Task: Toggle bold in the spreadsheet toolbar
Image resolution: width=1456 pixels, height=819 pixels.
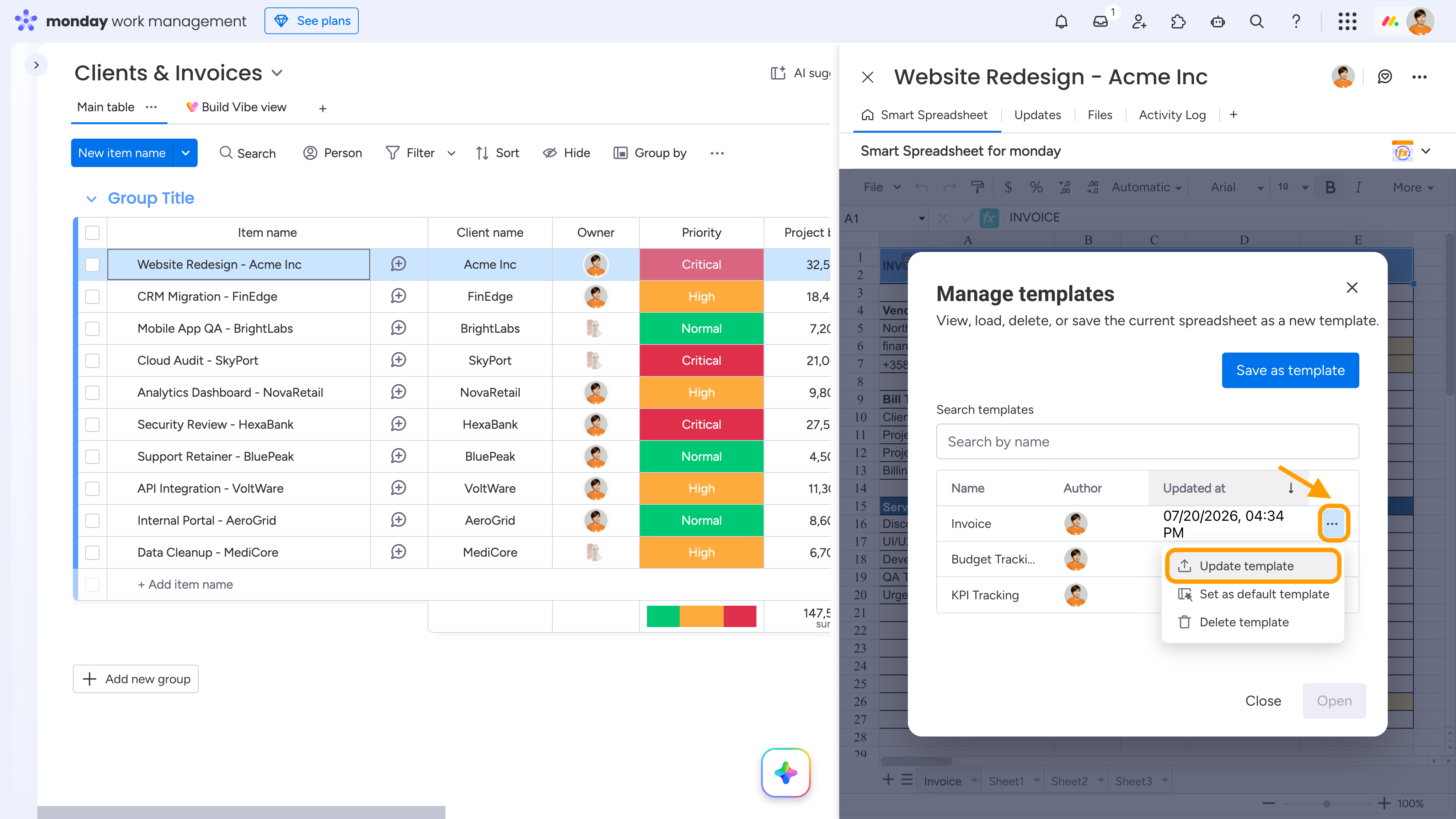Action: (1331, 187)
